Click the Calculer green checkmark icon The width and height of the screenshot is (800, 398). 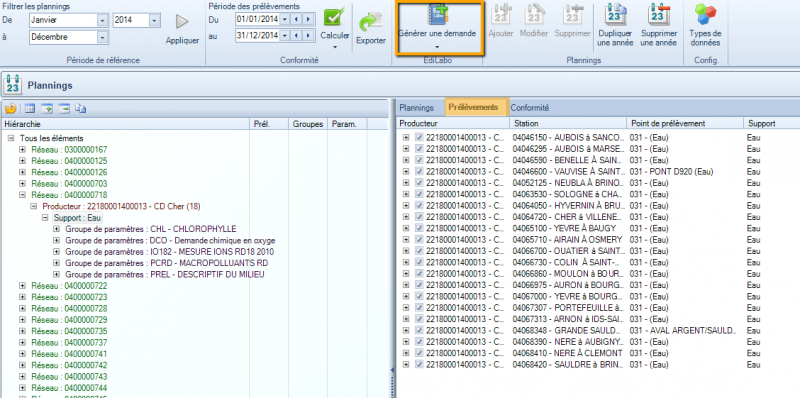coord(334,18)
